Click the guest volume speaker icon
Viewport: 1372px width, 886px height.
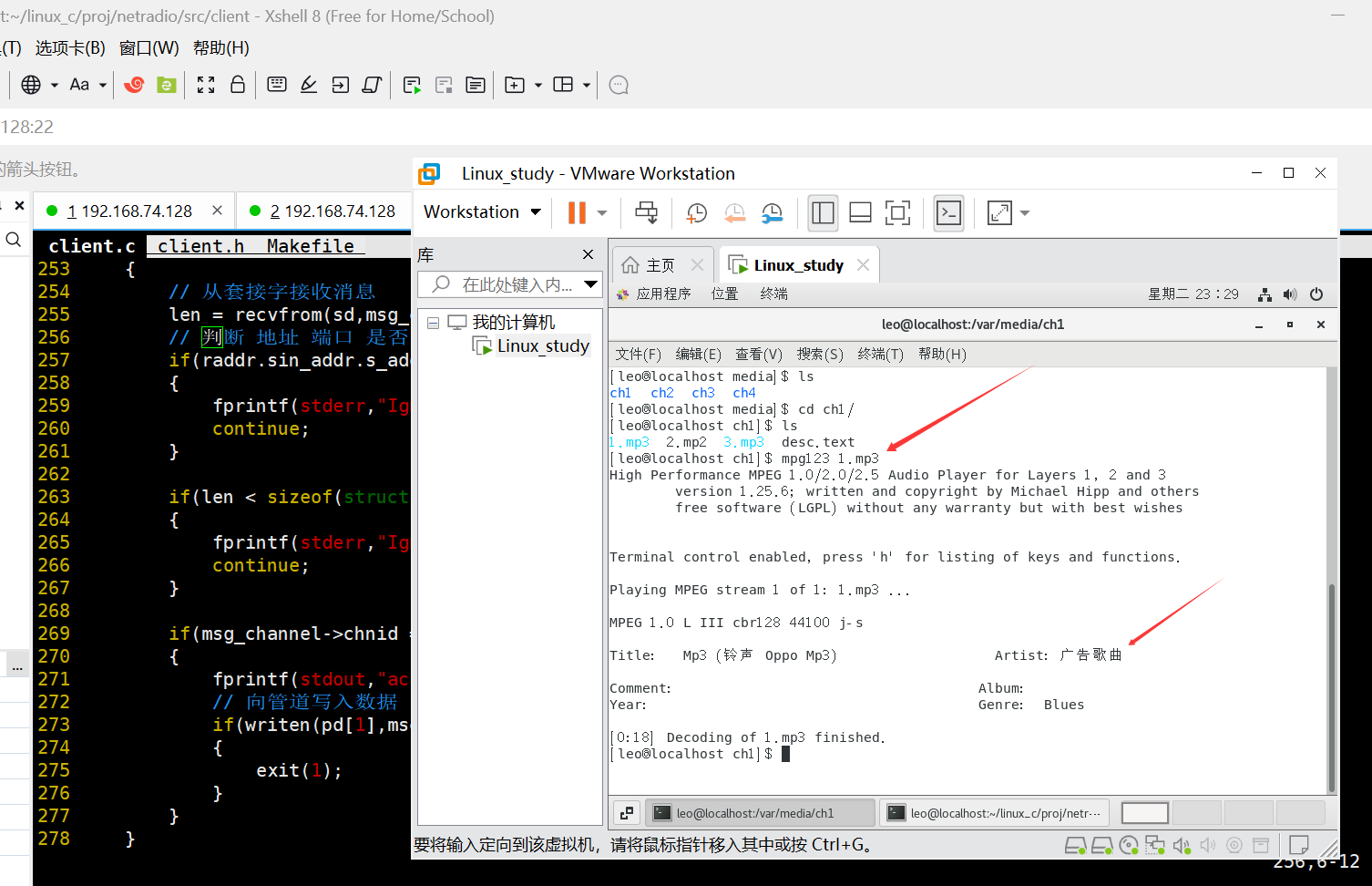pos(1290,294)
